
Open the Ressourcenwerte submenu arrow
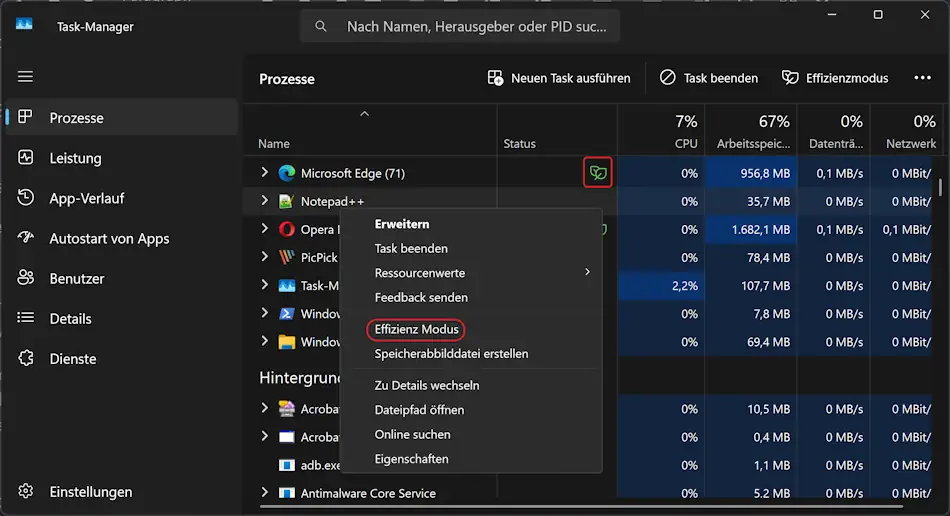click(x=587, y=272)
